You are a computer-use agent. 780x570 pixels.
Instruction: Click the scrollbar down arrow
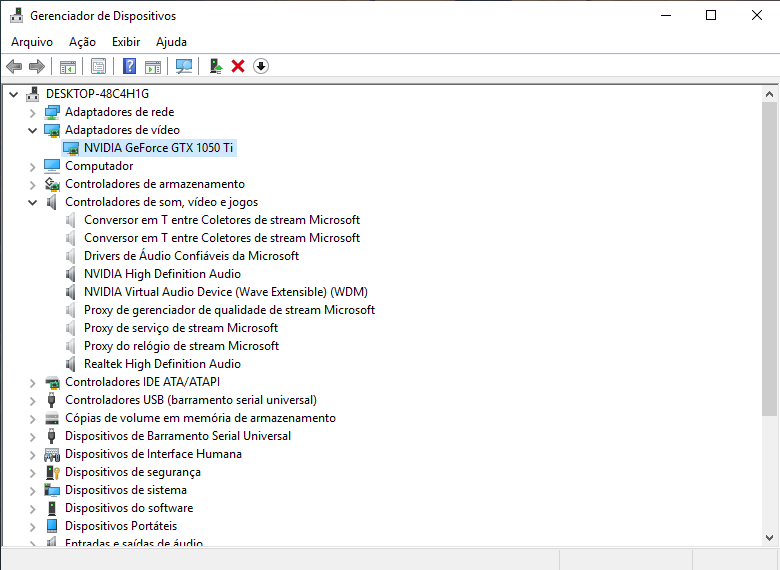pos(769,538)
